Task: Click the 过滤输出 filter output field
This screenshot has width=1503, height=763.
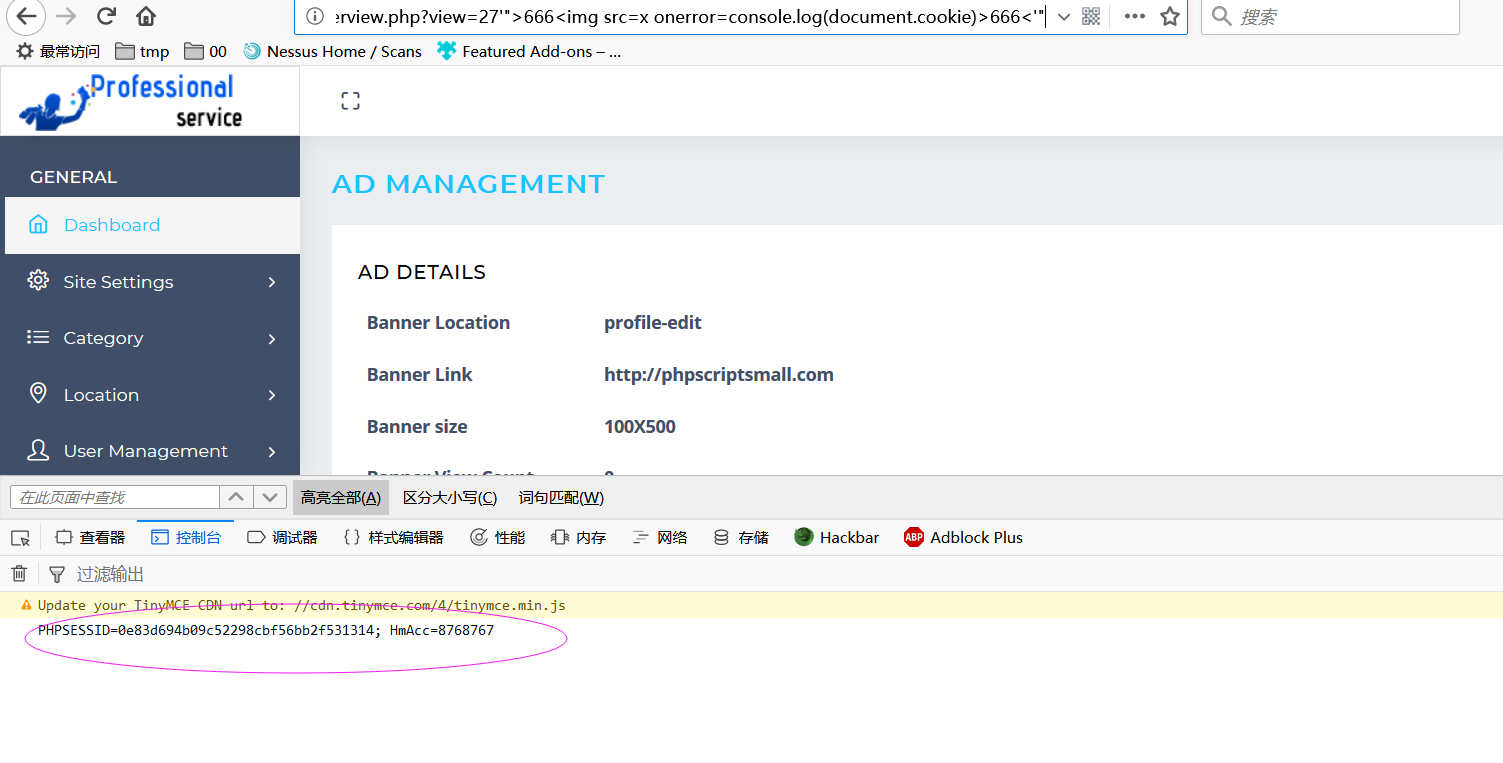Action: tap(111, 574)
